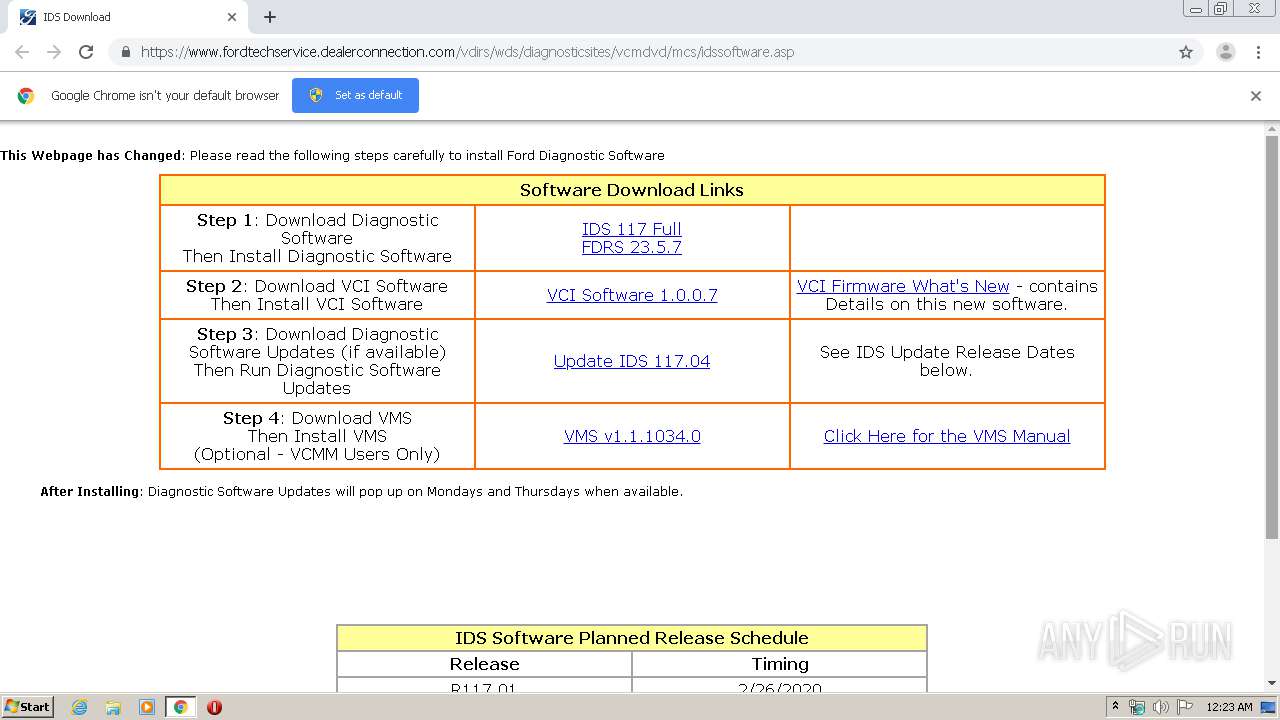Click the Software Download Links header
Screen dimensions: 1280x720
point(632,190)
